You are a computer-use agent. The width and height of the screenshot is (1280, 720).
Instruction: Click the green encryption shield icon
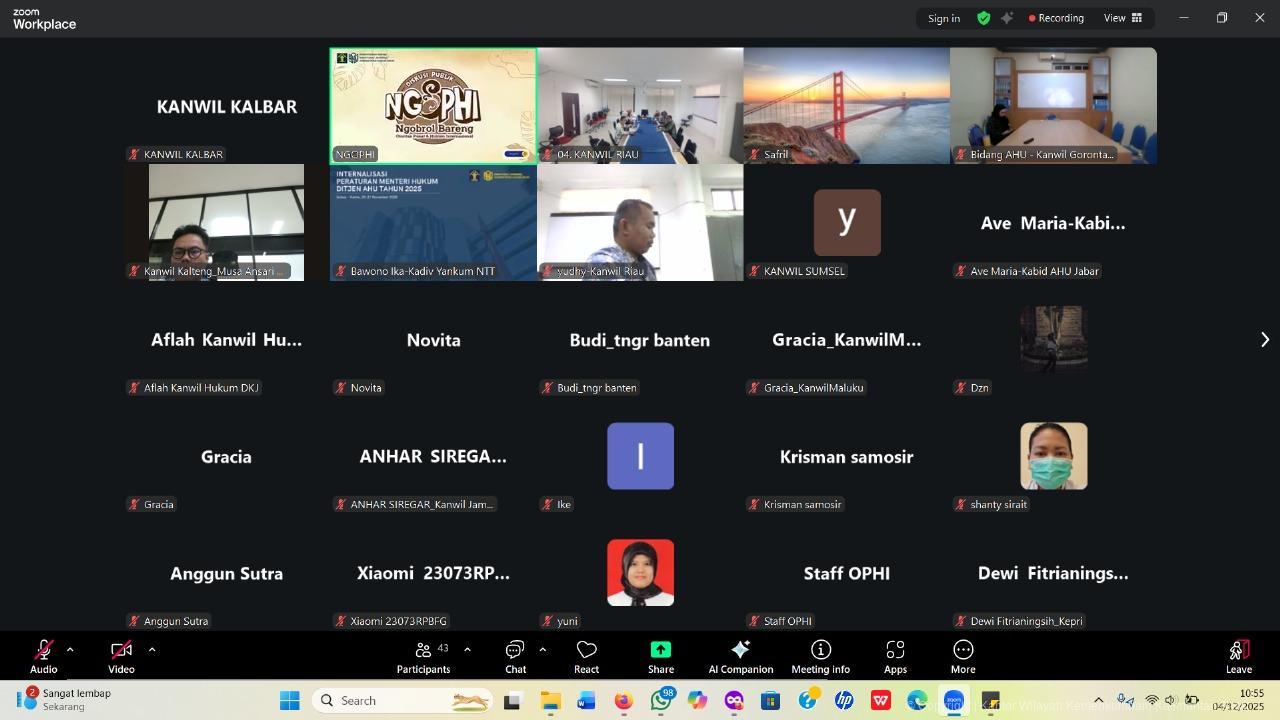(984, 18)
